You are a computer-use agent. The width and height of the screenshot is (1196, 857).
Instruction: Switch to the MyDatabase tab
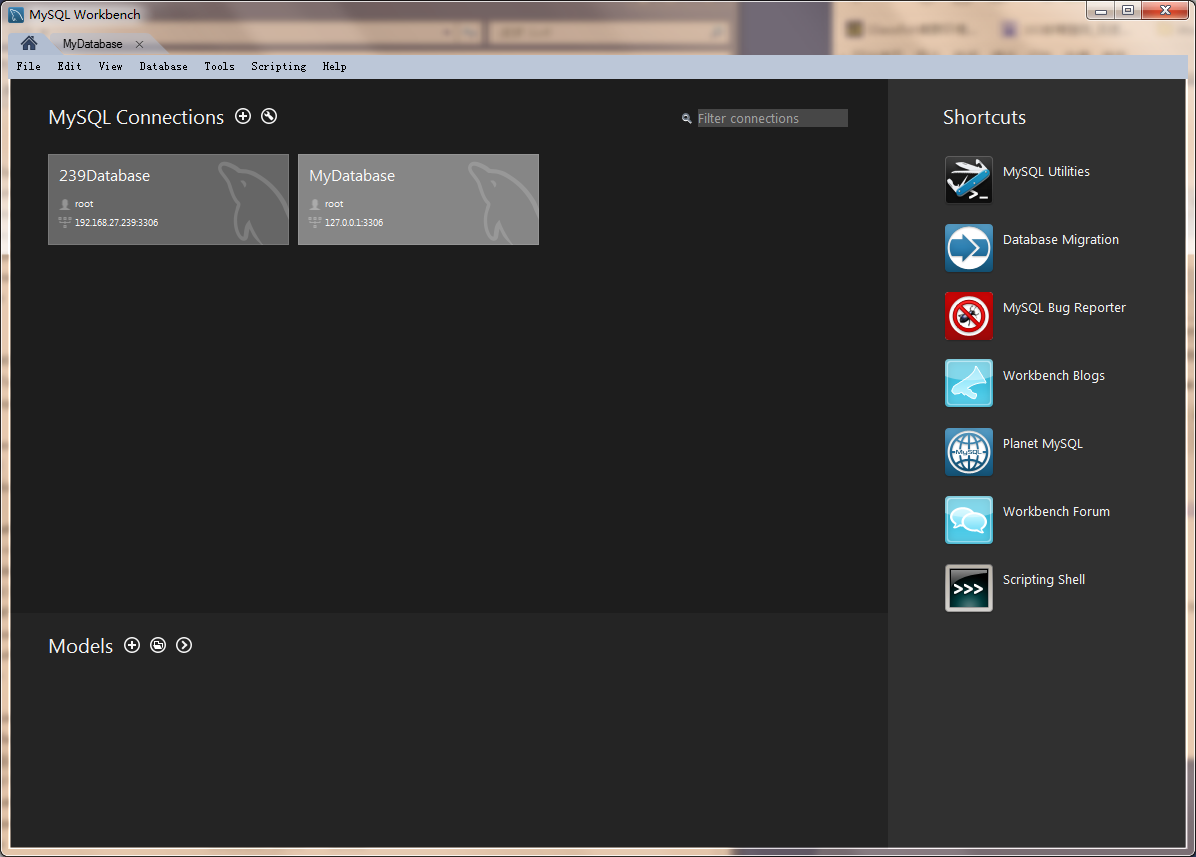[x=92, y=44]
